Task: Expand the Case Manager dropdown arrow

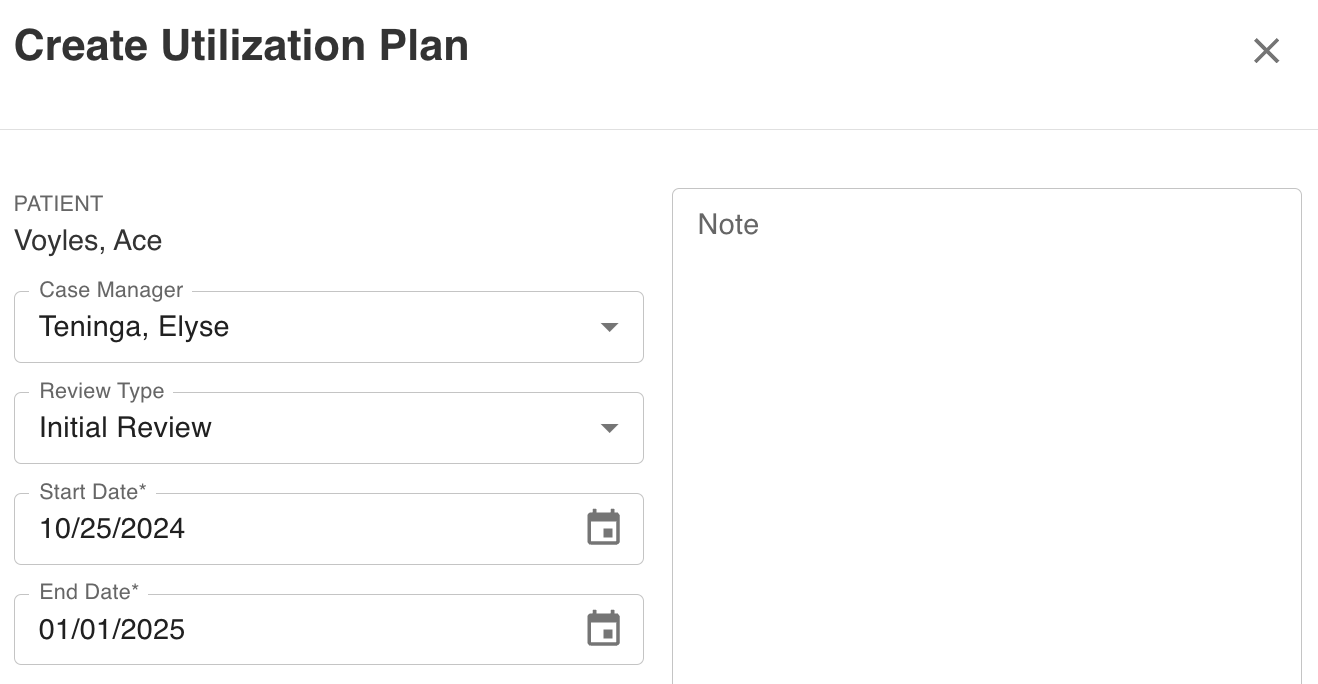Action: pyautogui.click(x=609, y=327)
